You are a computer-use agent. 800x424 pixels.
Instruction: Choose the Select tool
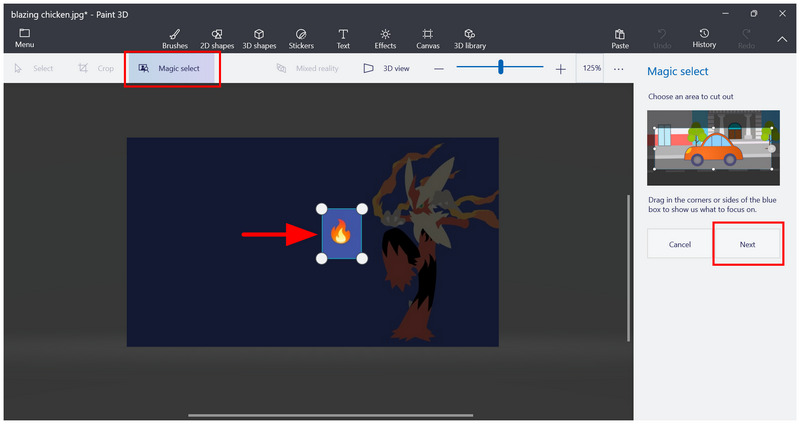pyautogui.click(x=34, y=68)
